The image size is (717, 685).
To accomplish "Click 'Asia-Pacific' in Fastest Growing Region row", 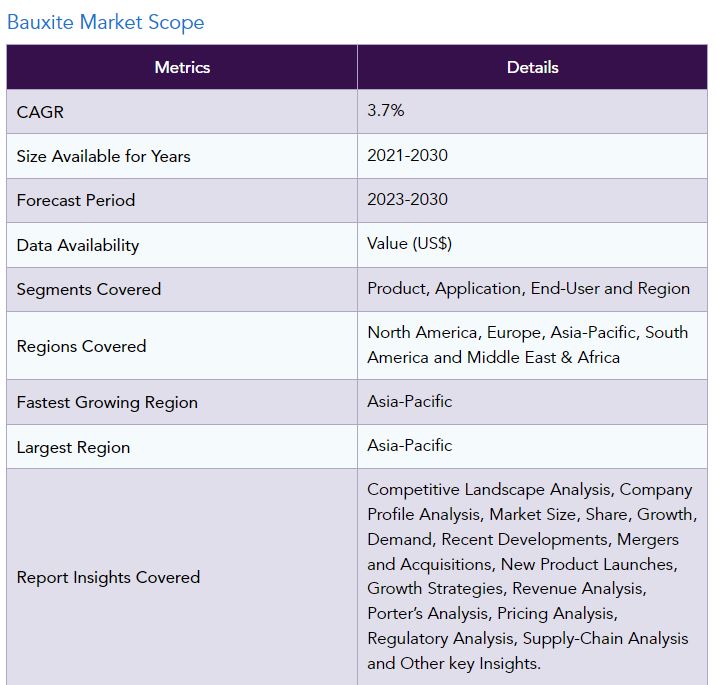I will tap(409, 401).
